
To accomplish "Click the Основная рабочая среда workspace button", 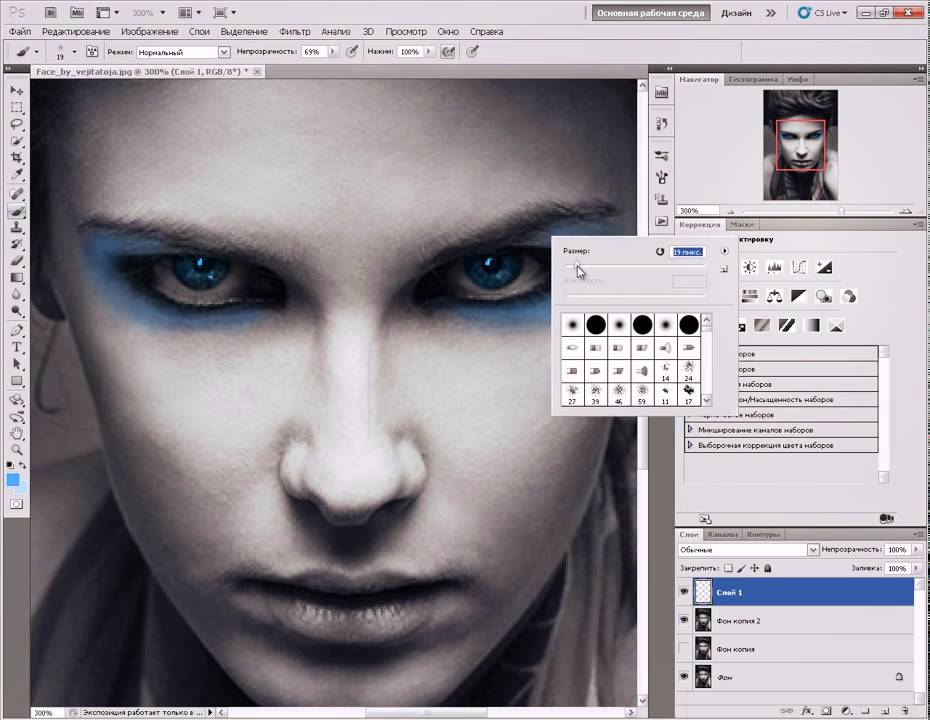I will [x=651, y=12].
